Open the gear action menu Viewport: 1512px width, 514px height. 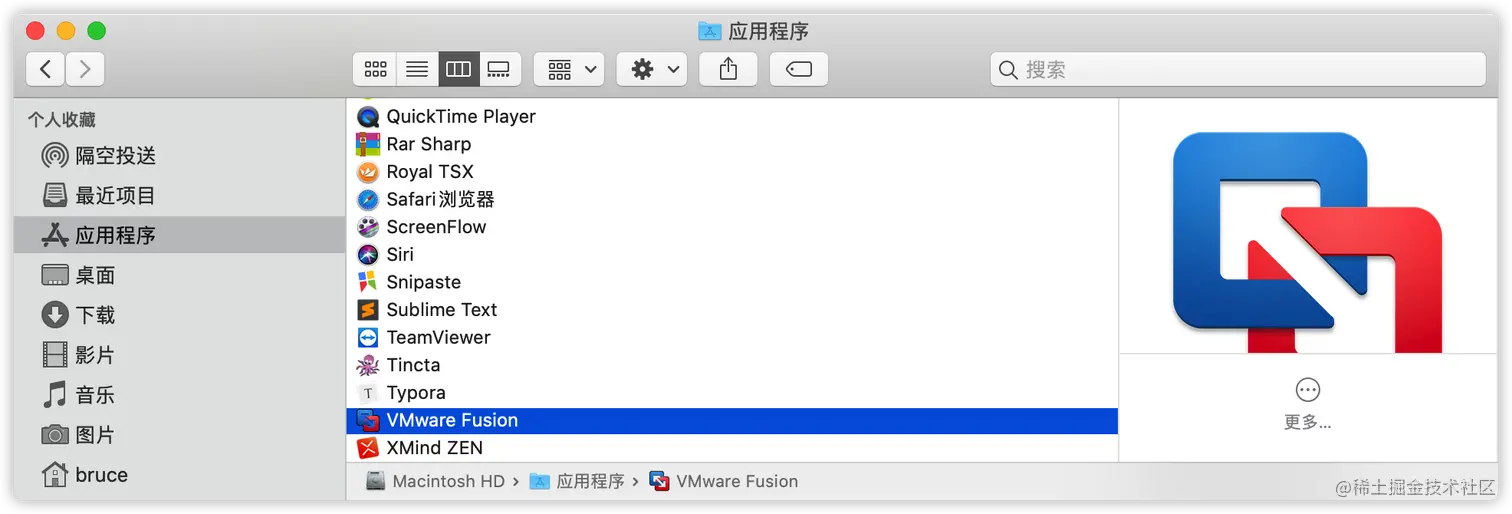point(652,69)
